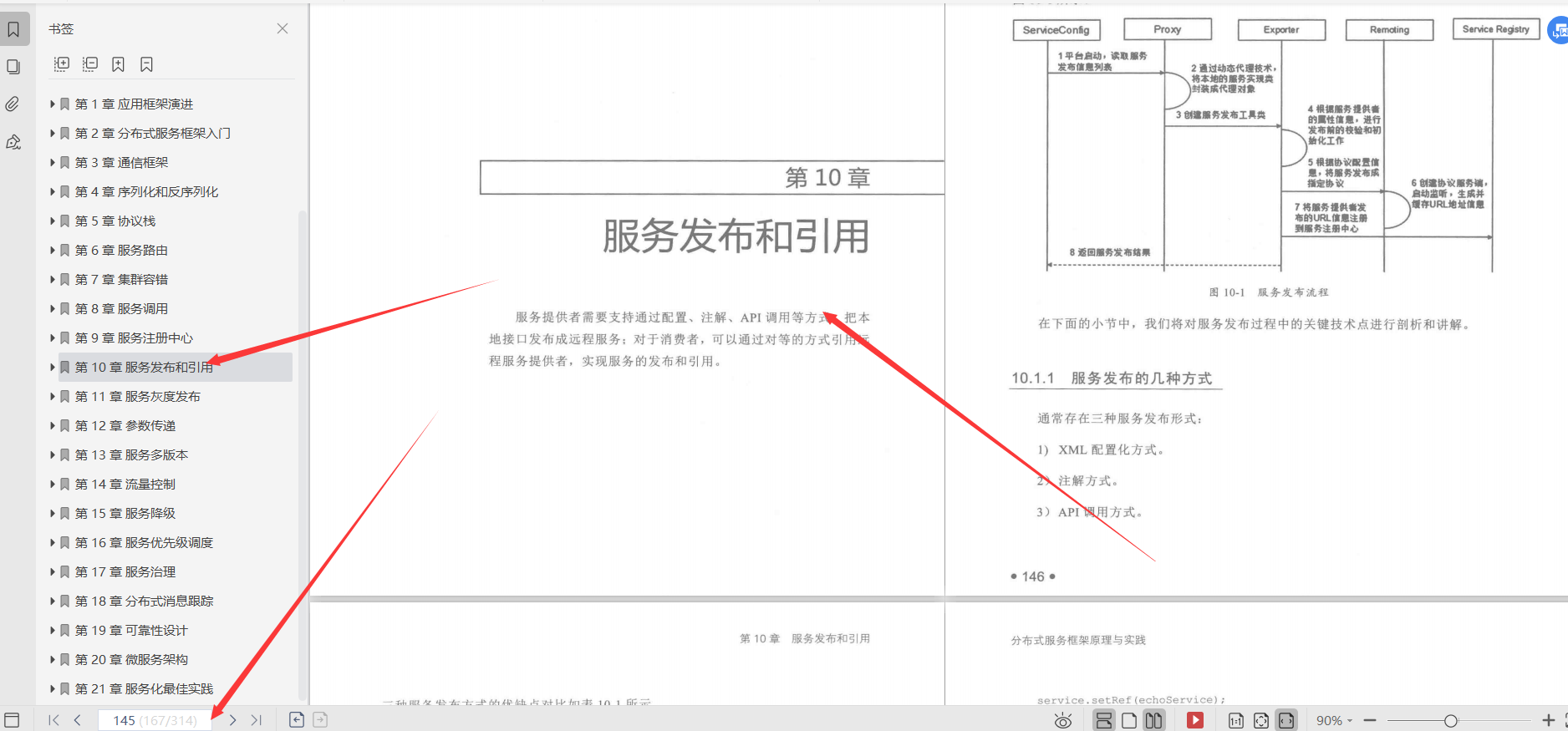Toggle the navigation pane from status bar
The height and width of the screenshot is (731, 1568).
[12, 720]
